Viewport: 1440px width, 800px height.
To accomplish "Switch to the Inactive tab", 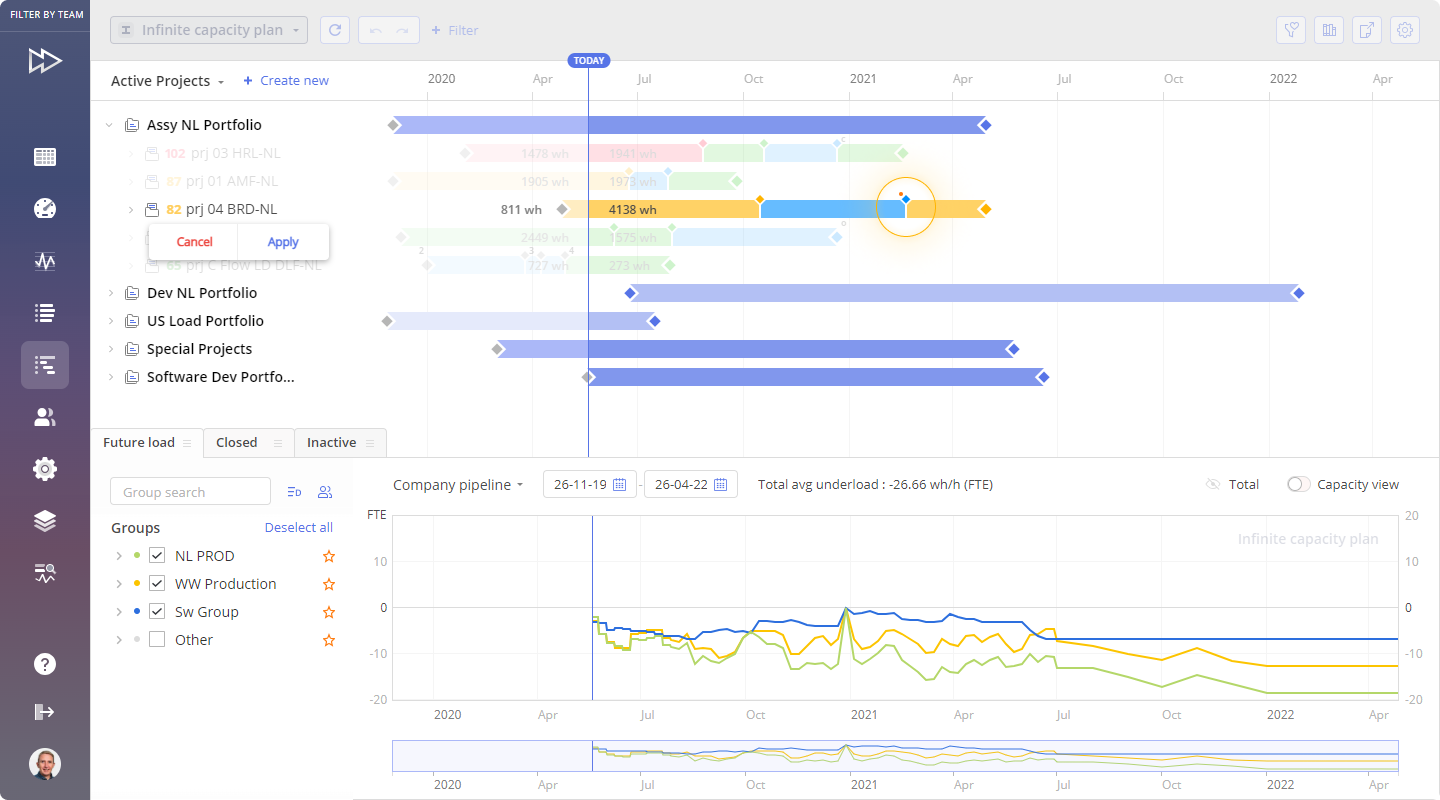I will (x=331, y=443).
